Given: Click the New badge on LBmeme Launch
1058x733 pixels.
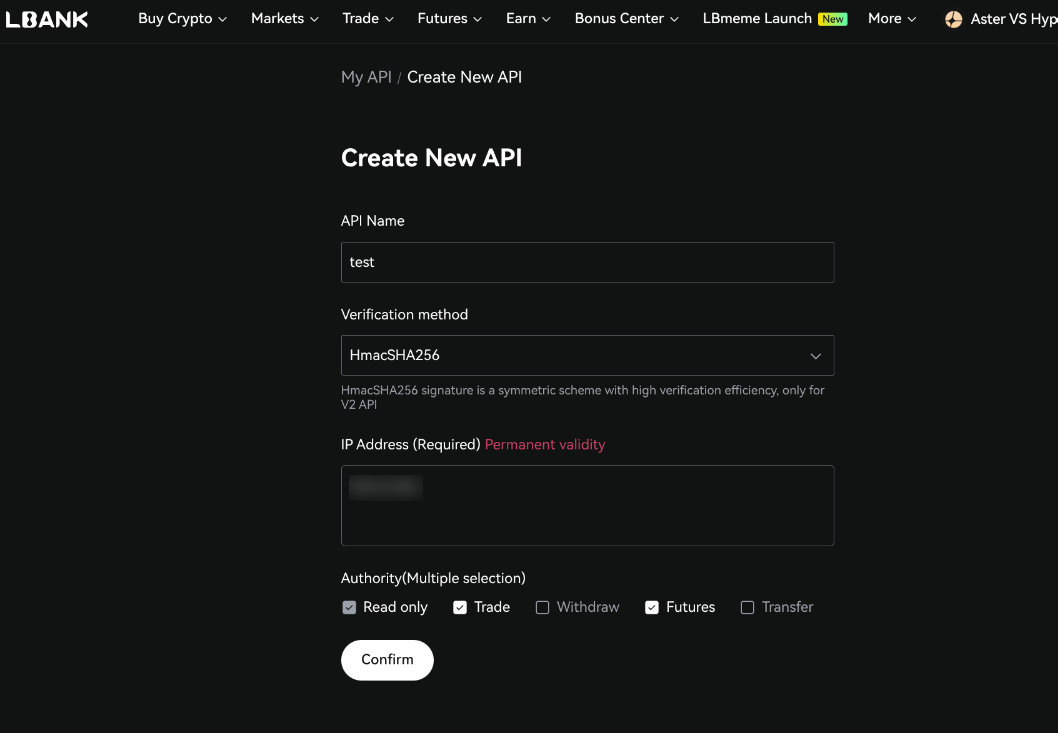Looking at the screenshot, I should pyautogui.click(x=833, y=20).
